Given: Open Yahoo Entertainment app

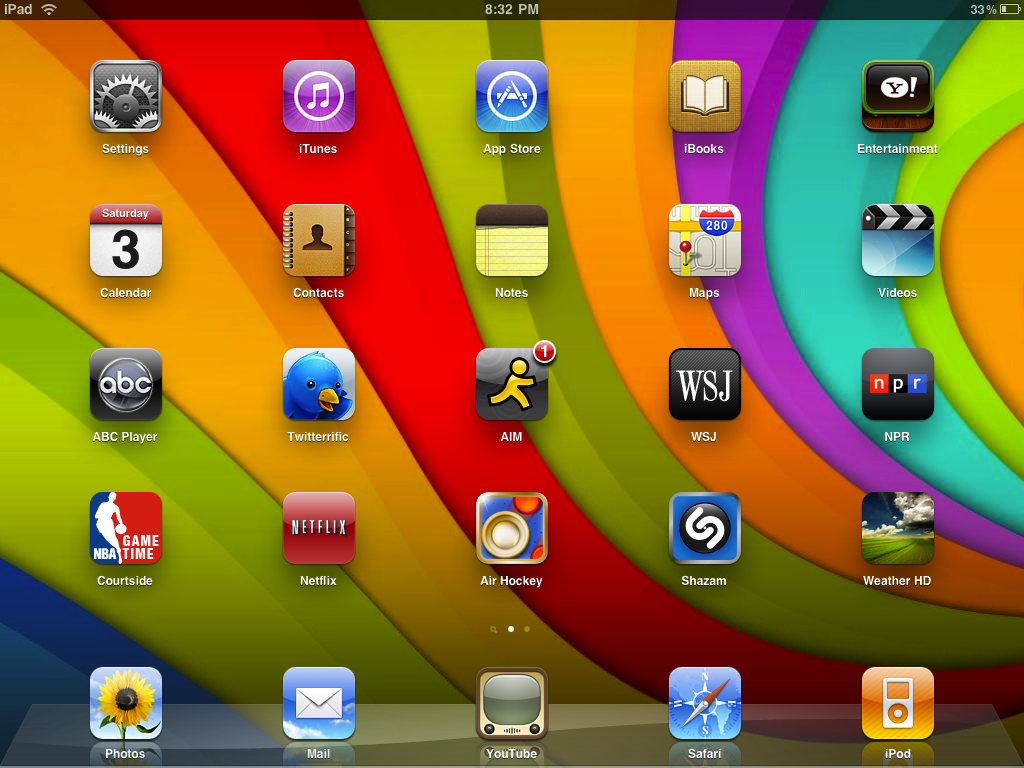Looking at the screenshot, I should coord(898,97).
